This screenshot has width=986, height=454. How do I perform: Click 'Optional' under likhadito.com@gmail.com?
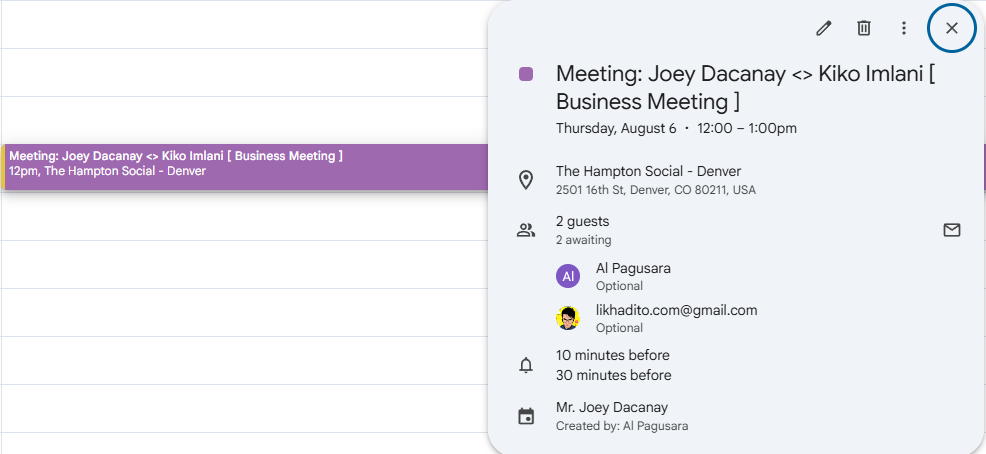619,328
